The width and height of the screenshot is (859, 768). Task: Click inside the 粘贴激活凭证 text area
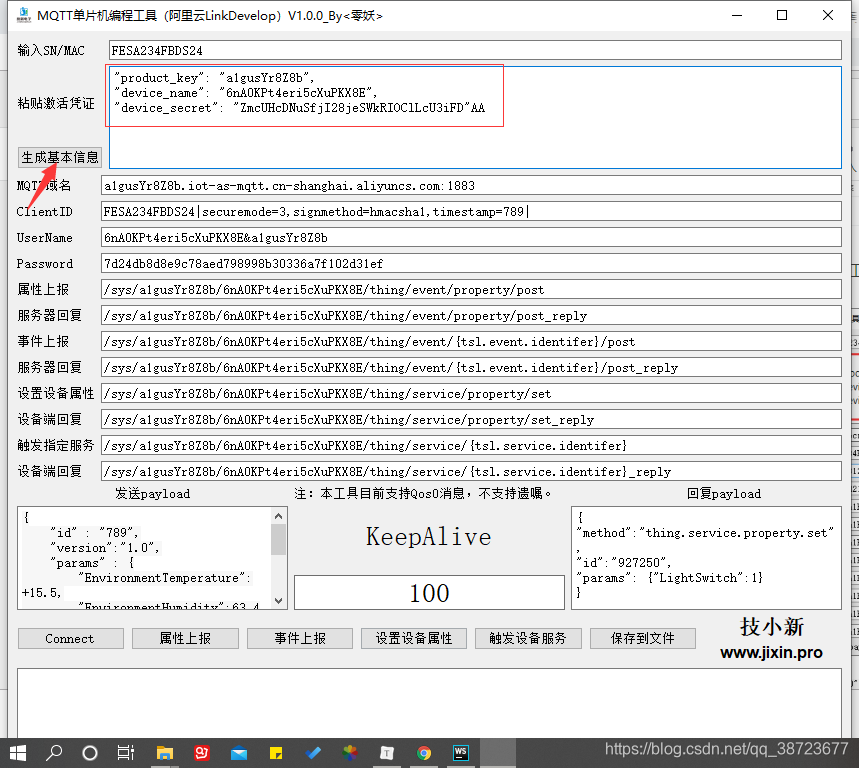[475, 117]
